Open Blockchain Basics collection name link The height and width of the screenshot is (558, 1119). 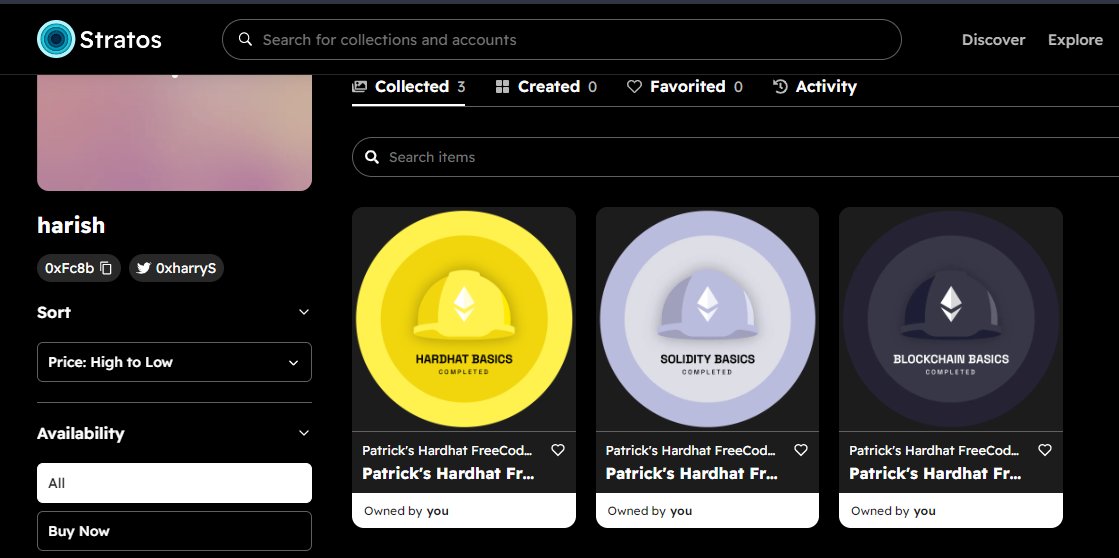[x=934, y=450]
